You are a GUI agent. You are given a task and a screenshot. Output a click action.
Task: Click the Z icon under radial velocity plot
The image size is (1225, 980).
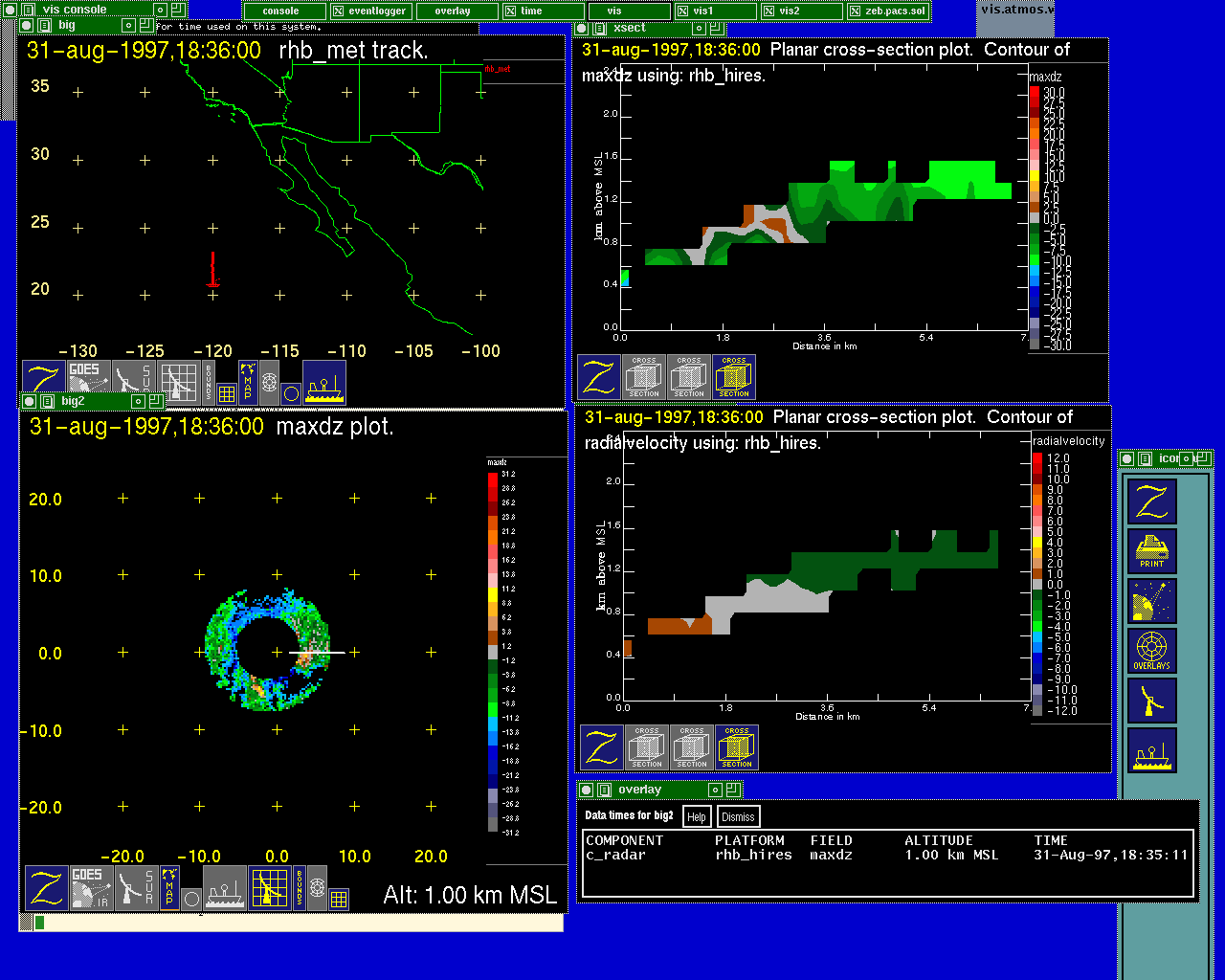(x=602, y=747)
